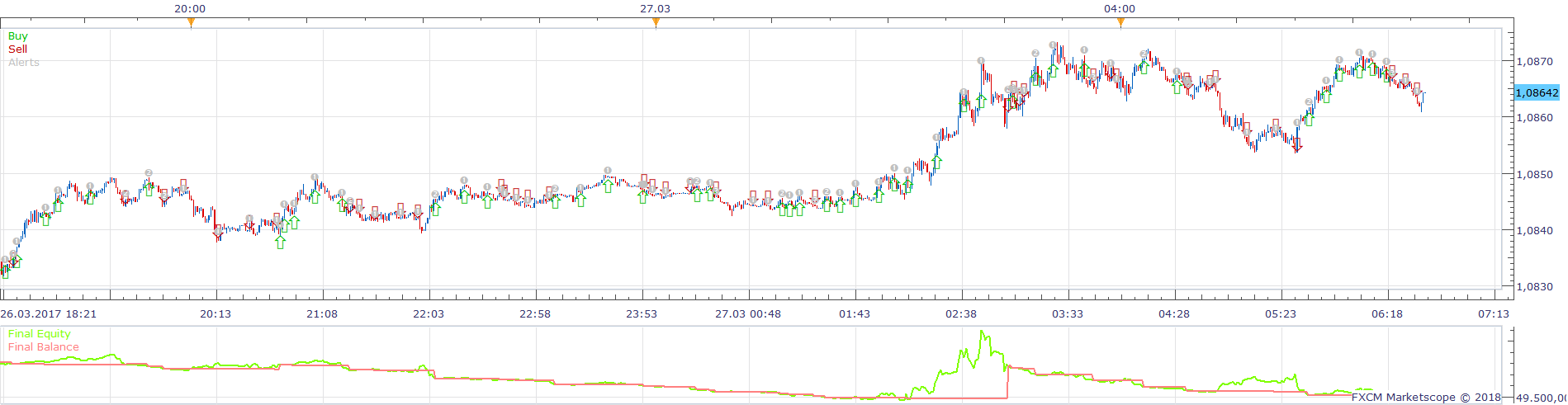Select the Final Balance legend label
This screenshot has height=405, width=1568.
44,347
